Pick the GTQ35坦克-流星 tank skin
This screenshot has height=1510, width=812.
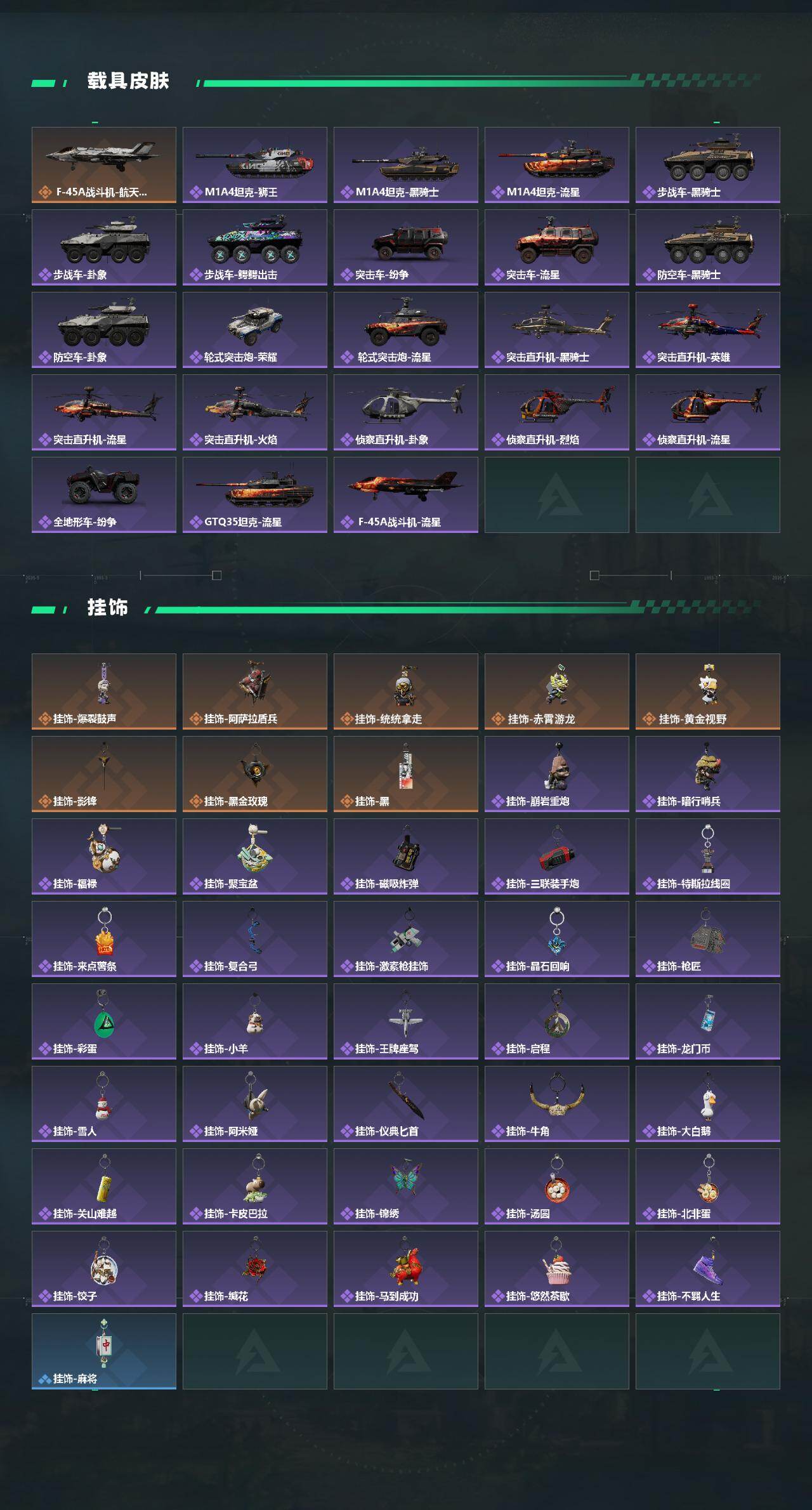tap(255, 495)
